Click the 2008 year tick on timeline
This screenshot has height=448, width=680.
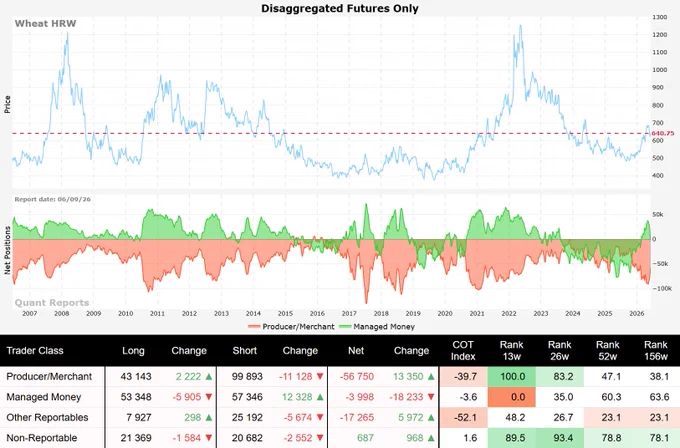[x=62, y=313]
